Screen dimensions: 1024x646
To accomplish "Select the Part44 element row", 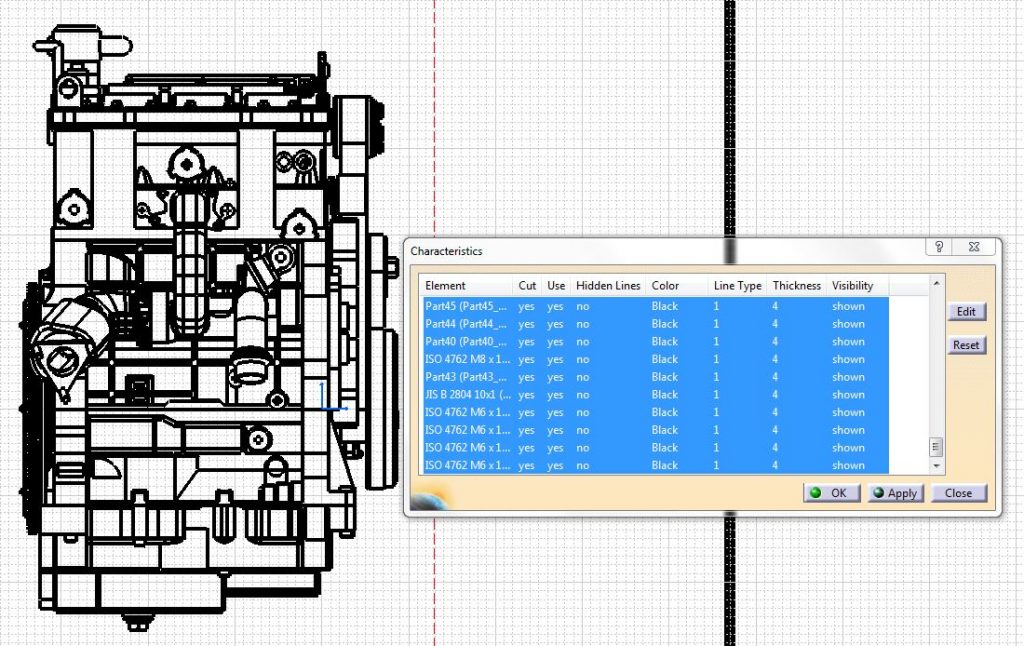I will point(465,323).
